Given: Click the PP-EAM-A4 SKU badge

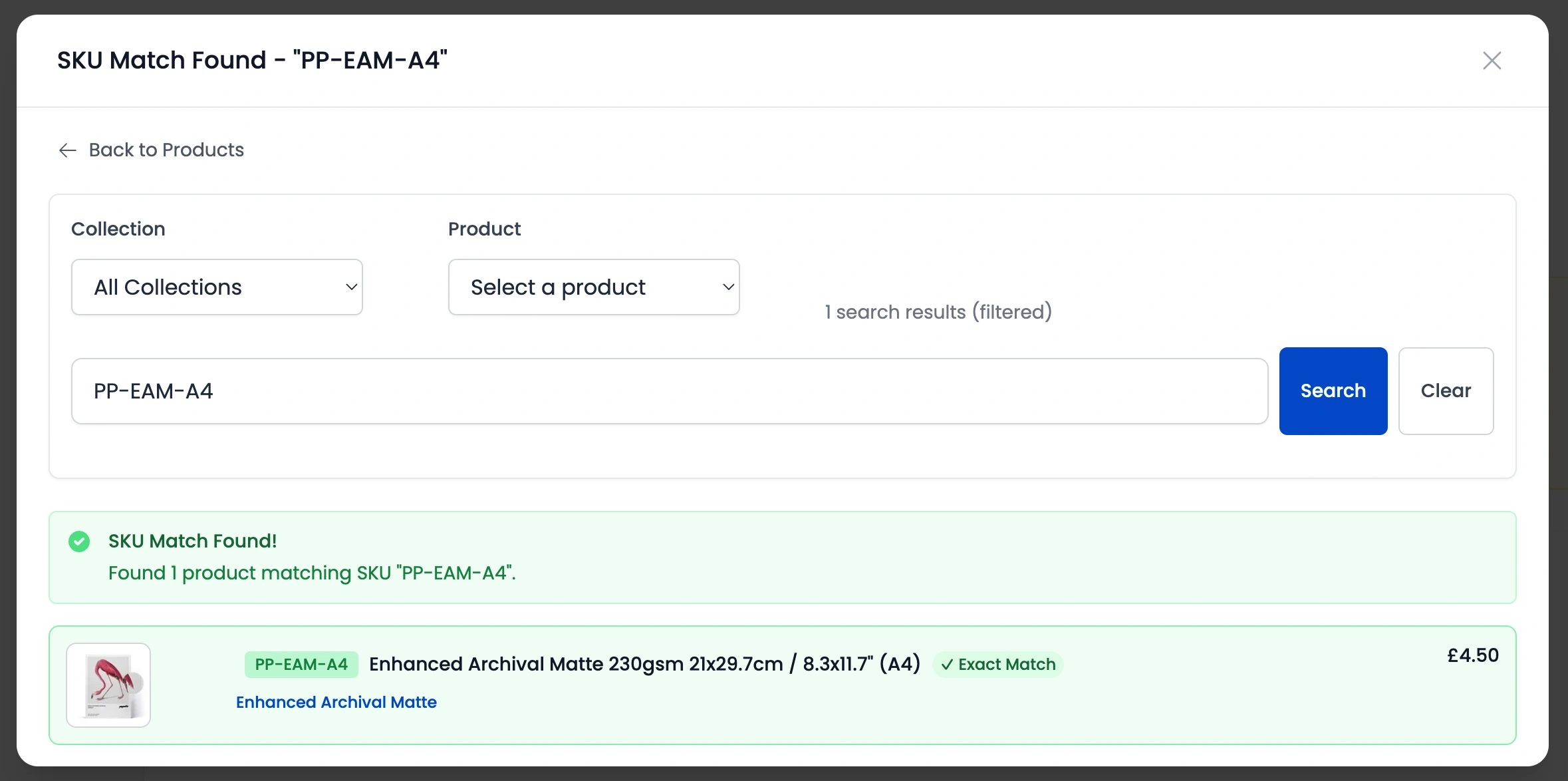Looking at the screenshot, I should pyautogui.click(x=301, y=664).
